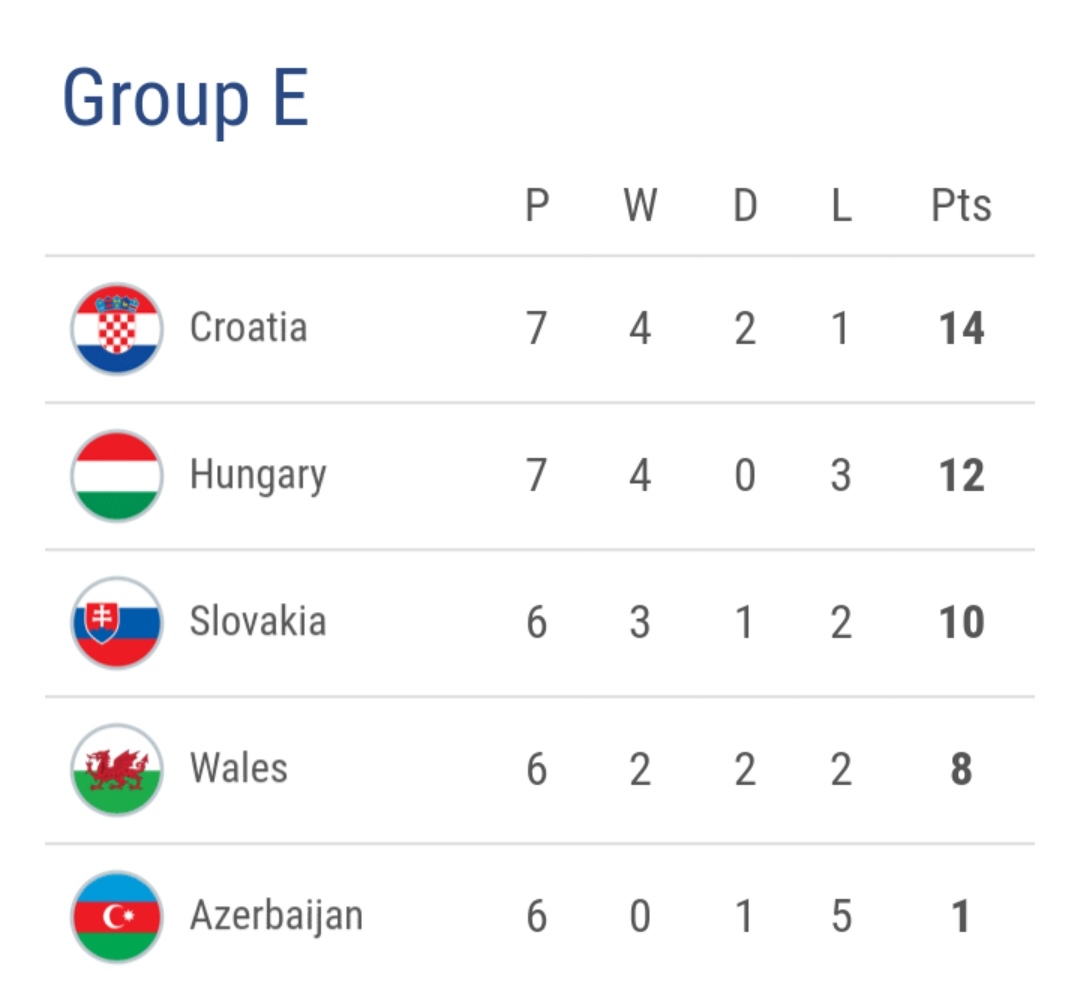
Task: Click the W (wins) column header
Action: click(x=640, y=206)
